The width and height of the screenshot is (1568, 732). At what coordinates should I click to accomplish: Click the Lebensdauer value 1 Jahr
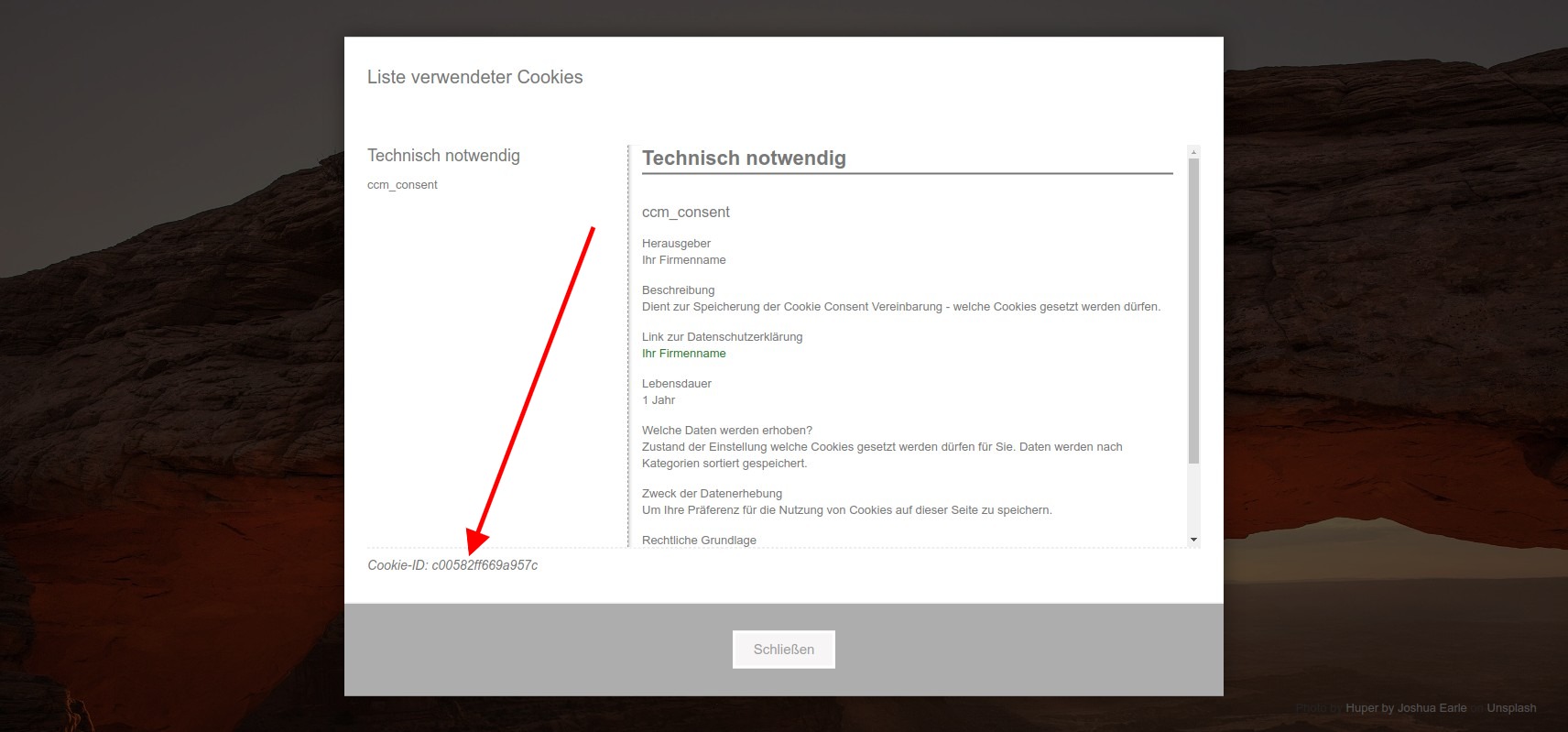click(x=659, y=400)
